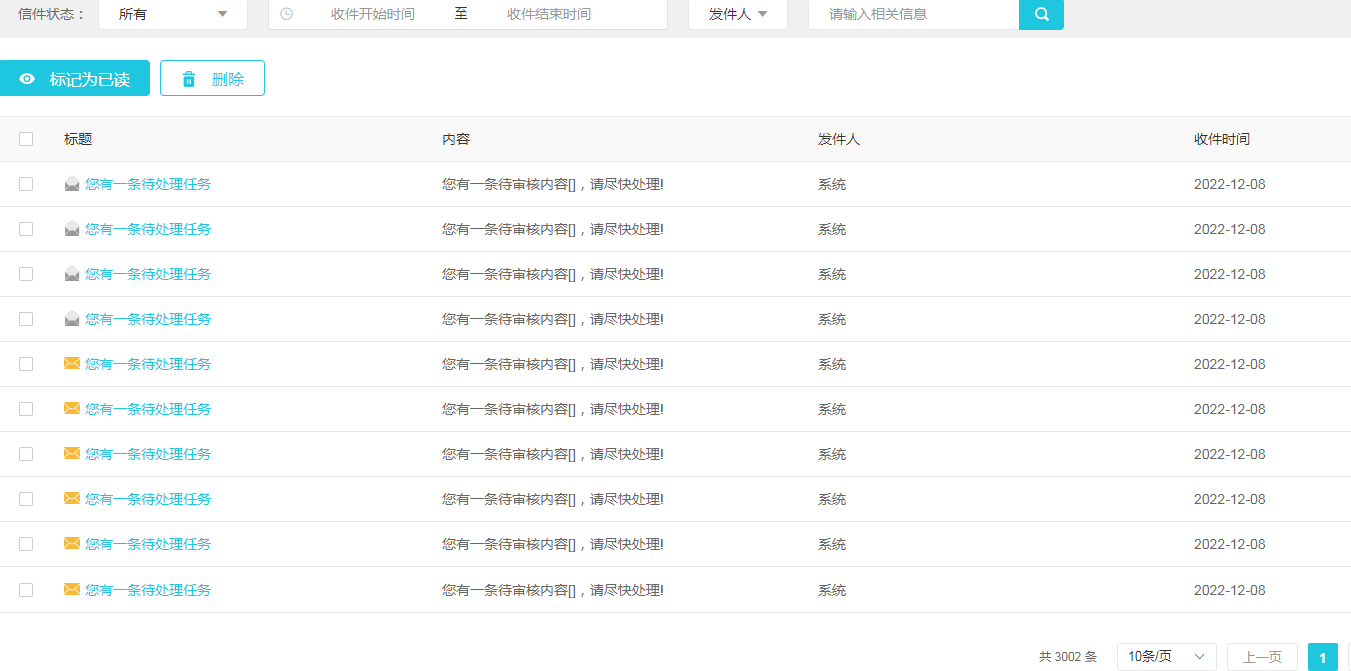Click the opened envelope icon in first row
The height and width of the screenshot is (671, 1351).
pos(72,184)
